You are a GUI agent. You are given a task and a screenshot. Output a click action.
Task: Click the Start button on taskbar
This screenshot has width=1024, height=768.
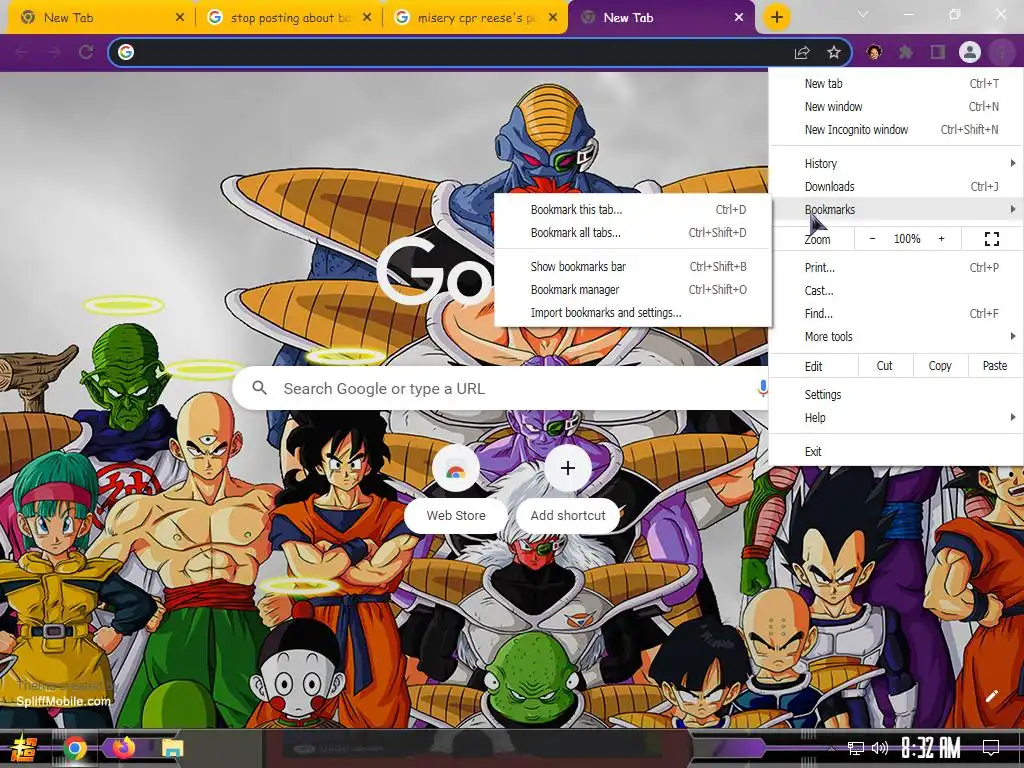click(24, 748)
